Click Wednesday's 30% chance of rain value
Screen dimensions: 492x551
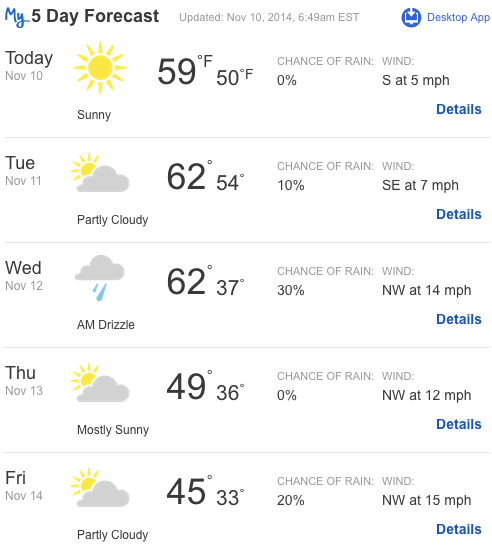pos(291,291)
